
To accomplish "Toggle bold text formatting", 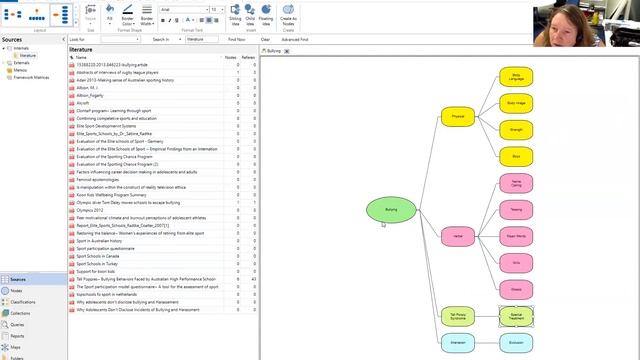I will coord(162,20).
